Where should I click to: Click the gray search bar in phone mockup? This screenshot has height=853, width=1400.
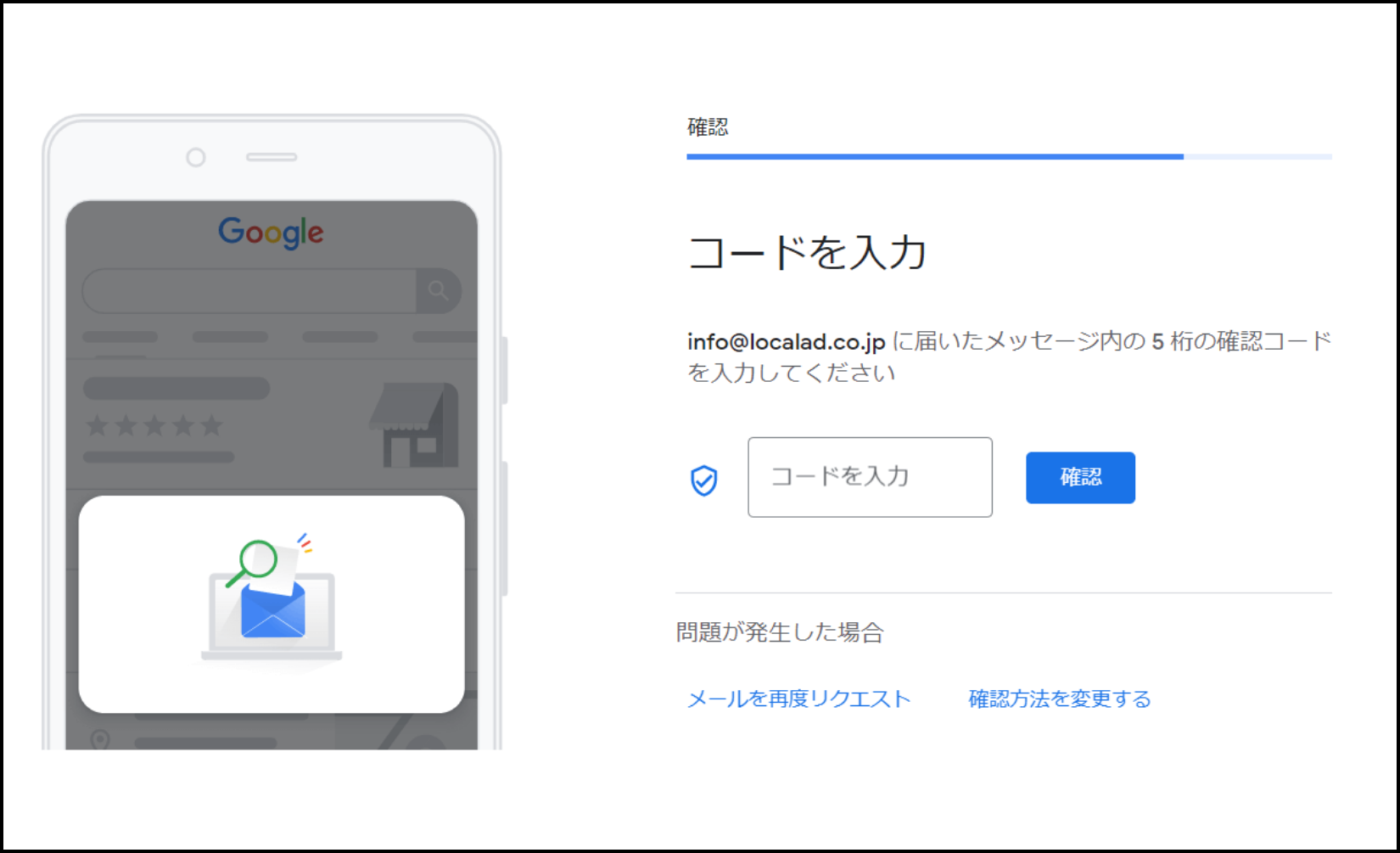coord(272,291)
